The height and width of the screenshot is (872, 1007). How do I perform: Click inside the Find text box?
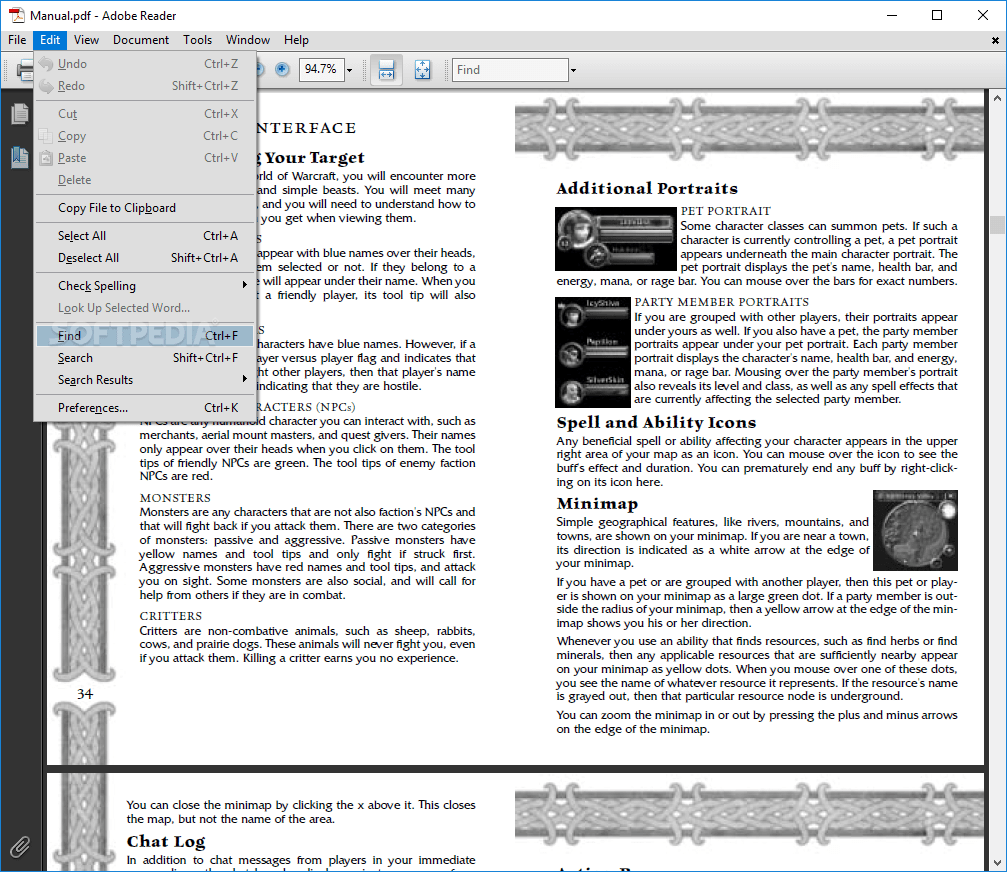click(x=511, y=69)
